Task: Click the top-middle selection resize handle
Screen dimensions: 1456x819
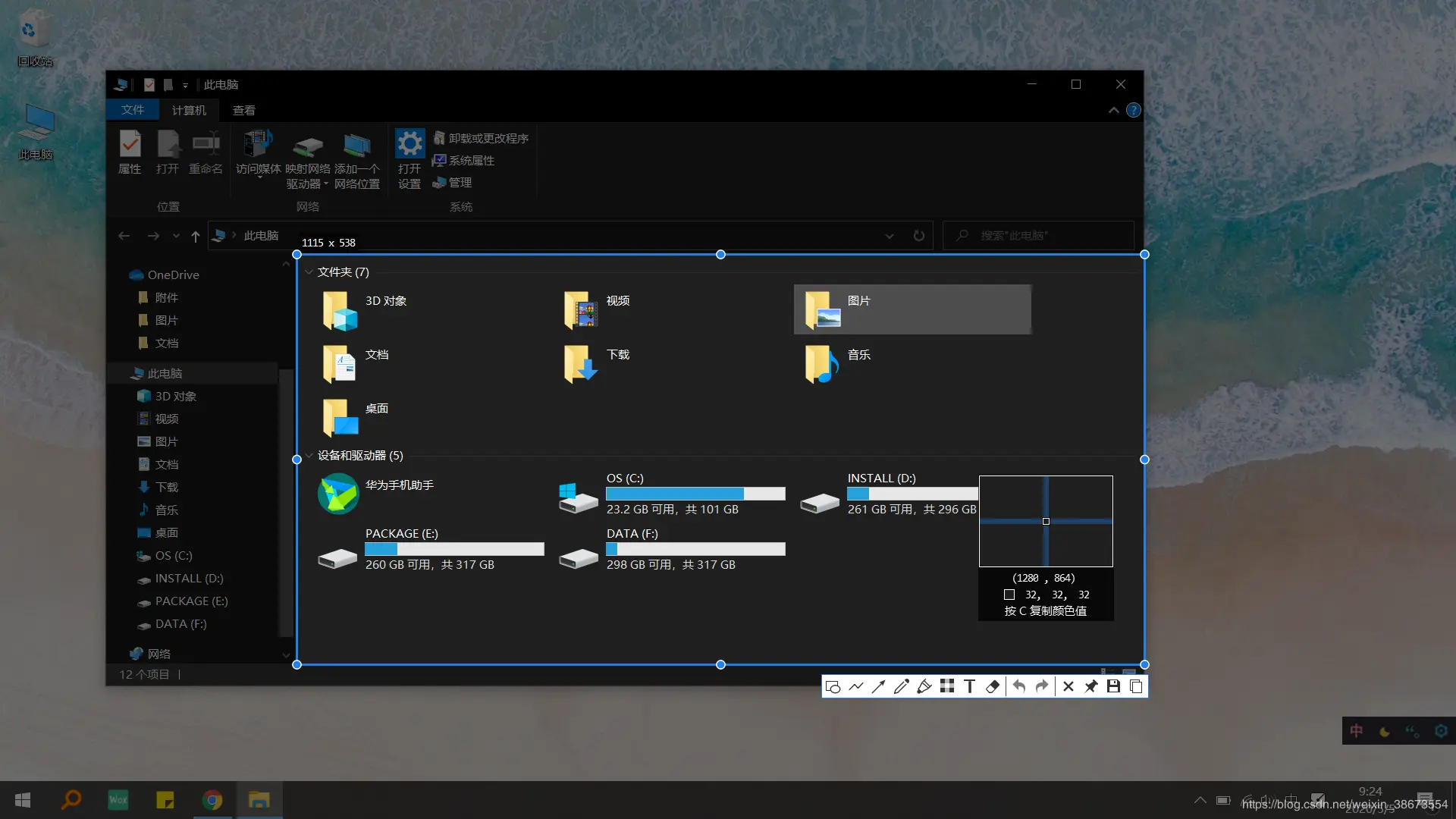Action: [x=720, y=255]
